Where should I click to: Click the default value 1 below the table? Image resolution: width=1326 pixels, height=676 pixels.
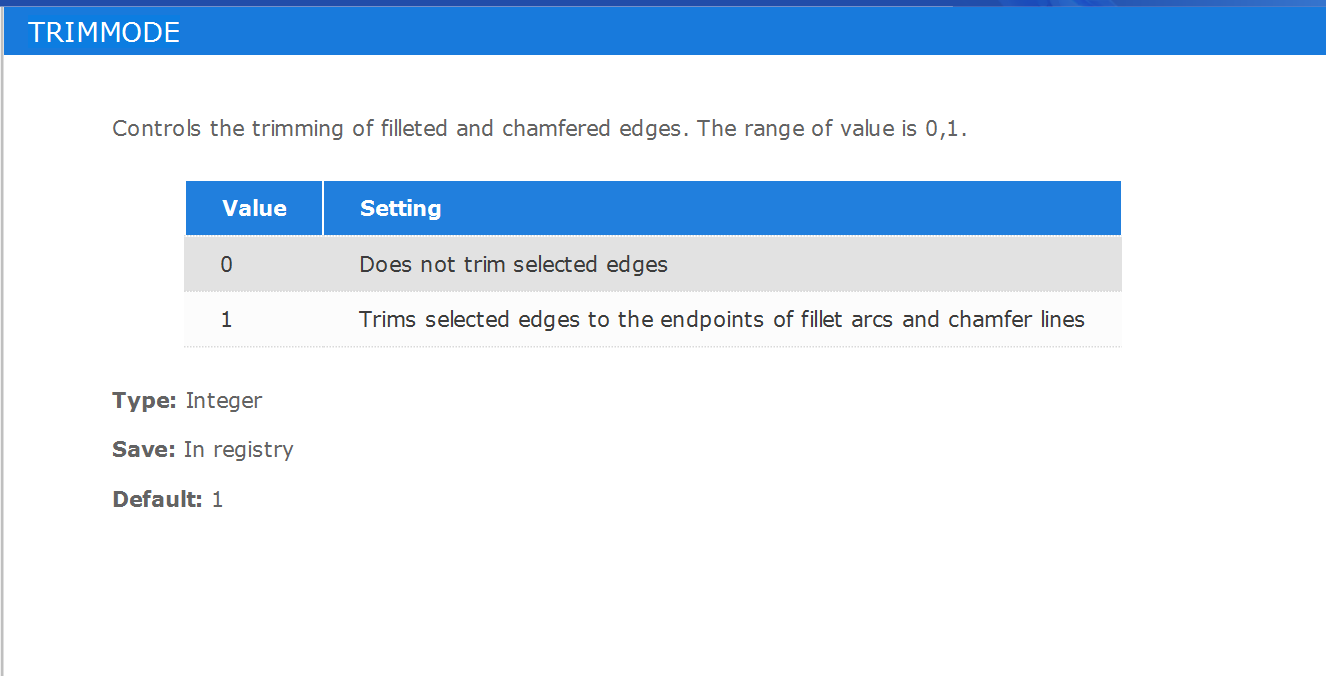click(x=217, y=499)
